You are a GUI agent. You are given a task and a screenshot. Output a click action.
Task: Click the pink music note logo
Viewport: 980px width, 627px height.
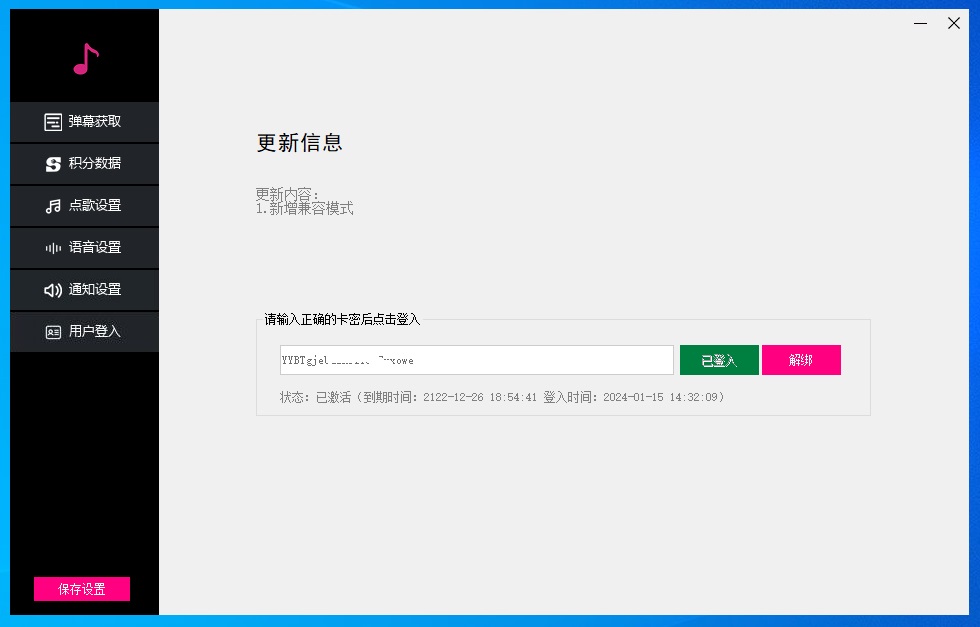(86, 59)
